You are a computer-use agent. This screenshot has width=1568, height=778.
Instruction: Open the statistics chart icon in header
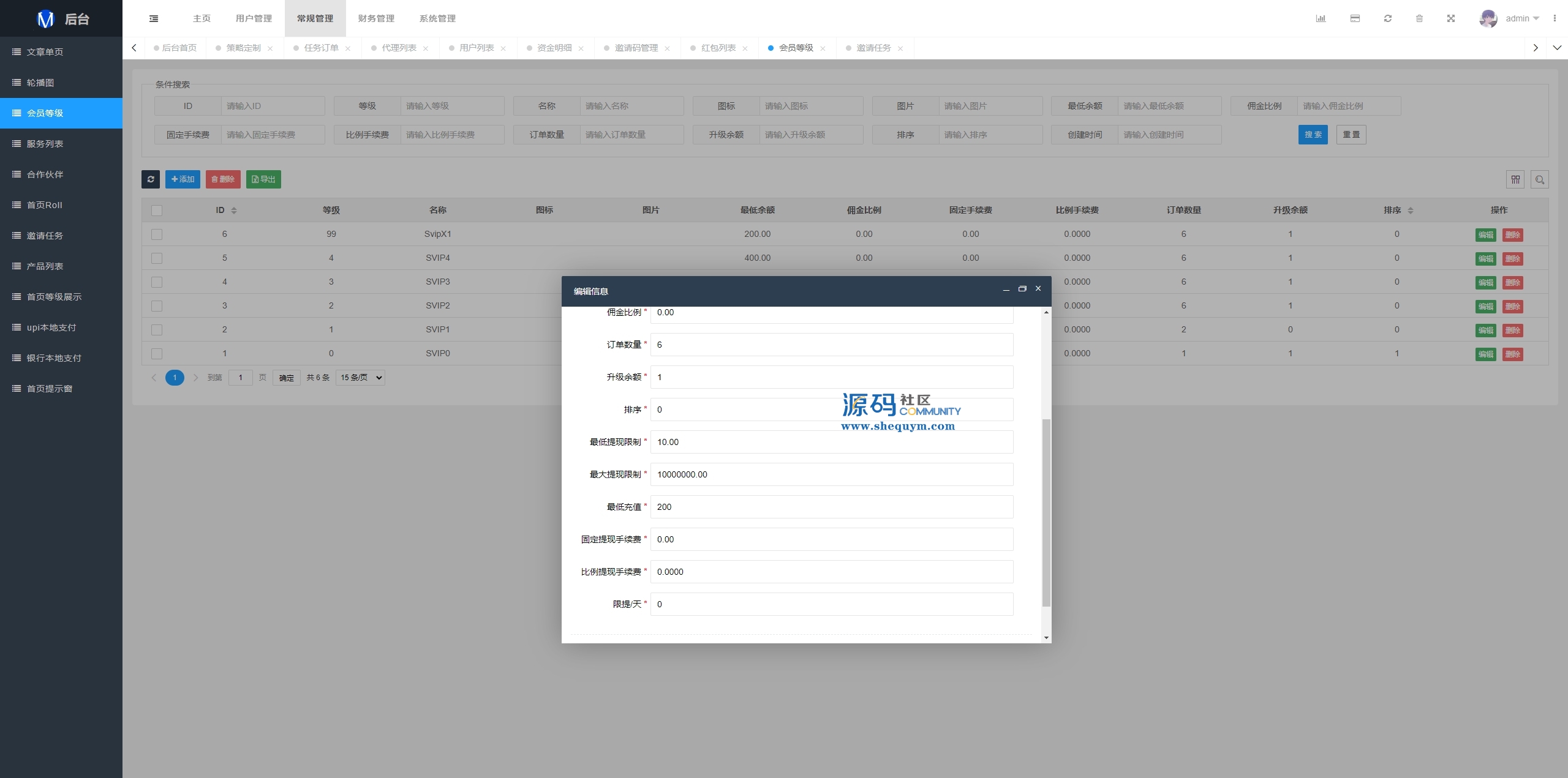pyautogui.click(x=1321, y=18)
